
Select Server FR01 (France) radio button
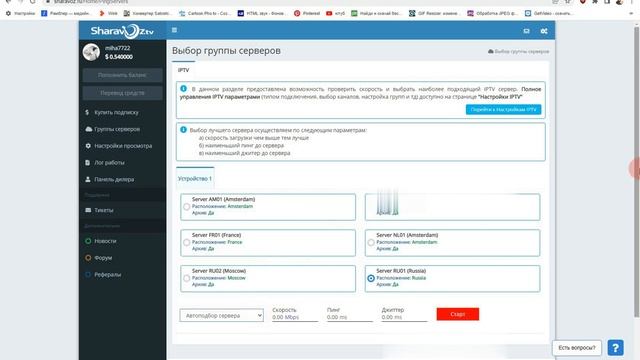coord(187,242)
